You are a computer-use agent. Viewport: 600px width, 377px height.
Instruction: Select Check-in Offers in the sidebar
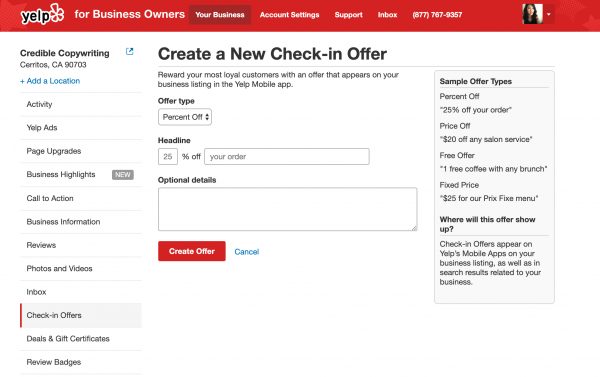coord(81,315)
